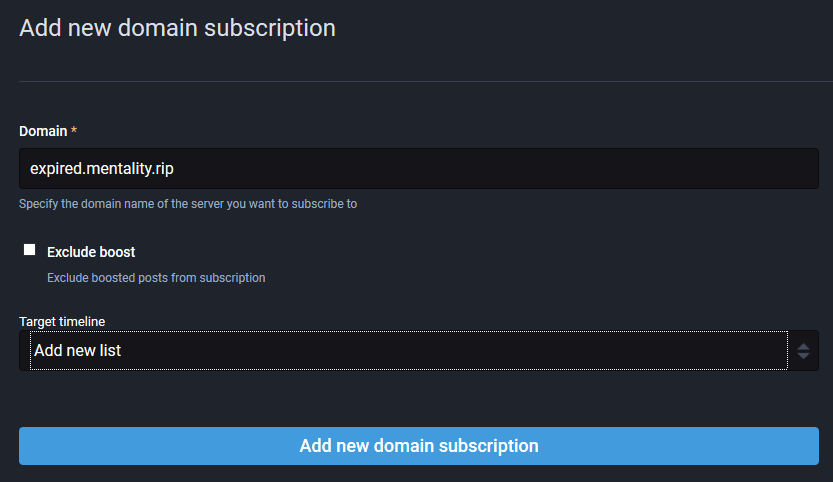Screen dimensions: 833x482
Task: Click the up arrow of the timeline selector
Action: point(803,346)
